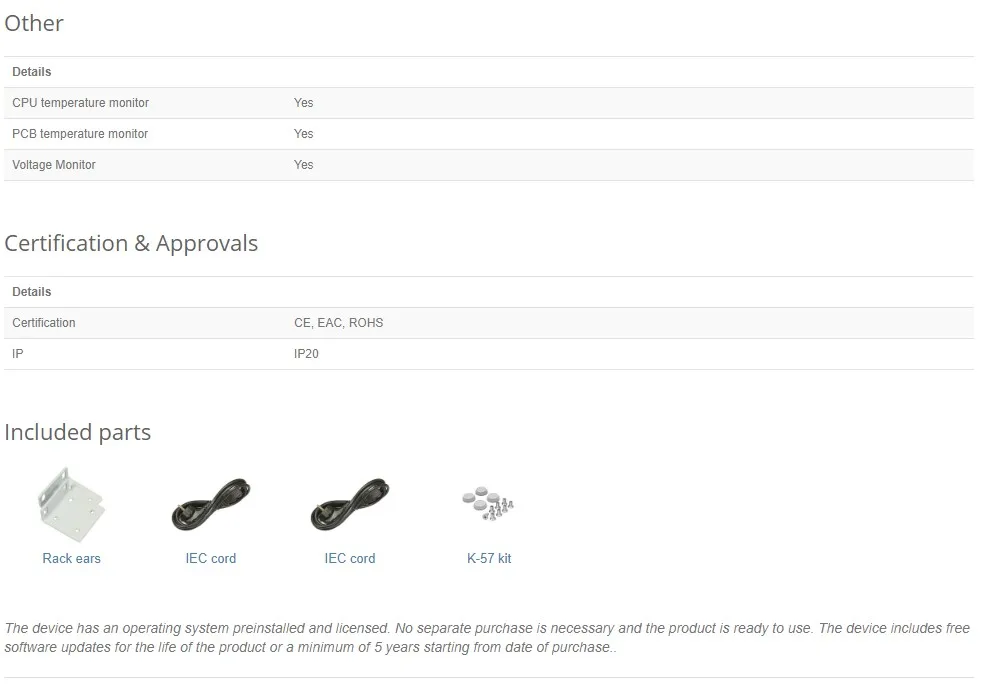Click the Certification row label

click(44, 323)
